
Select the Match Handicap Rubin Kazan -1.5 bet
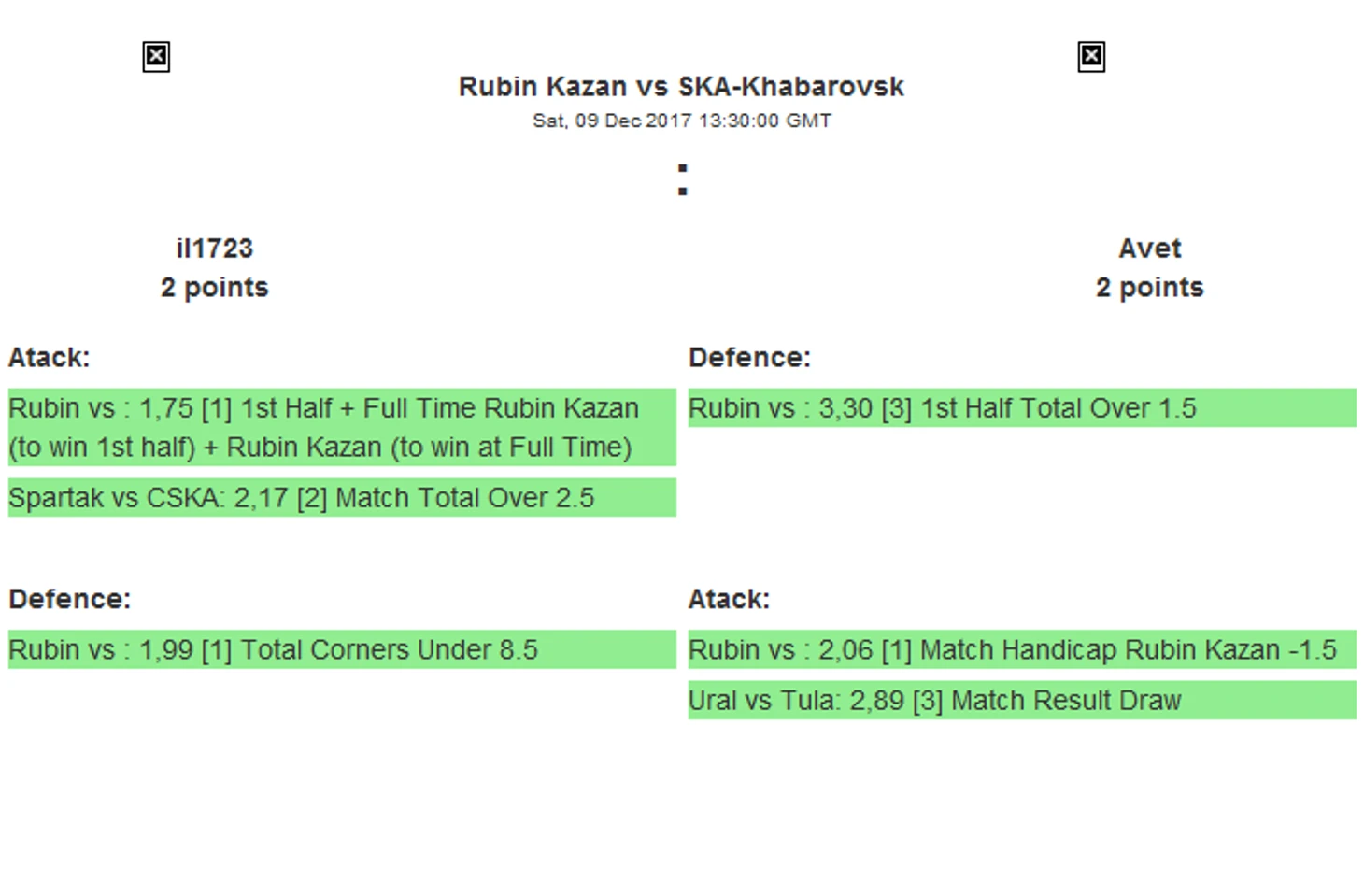1022,649
